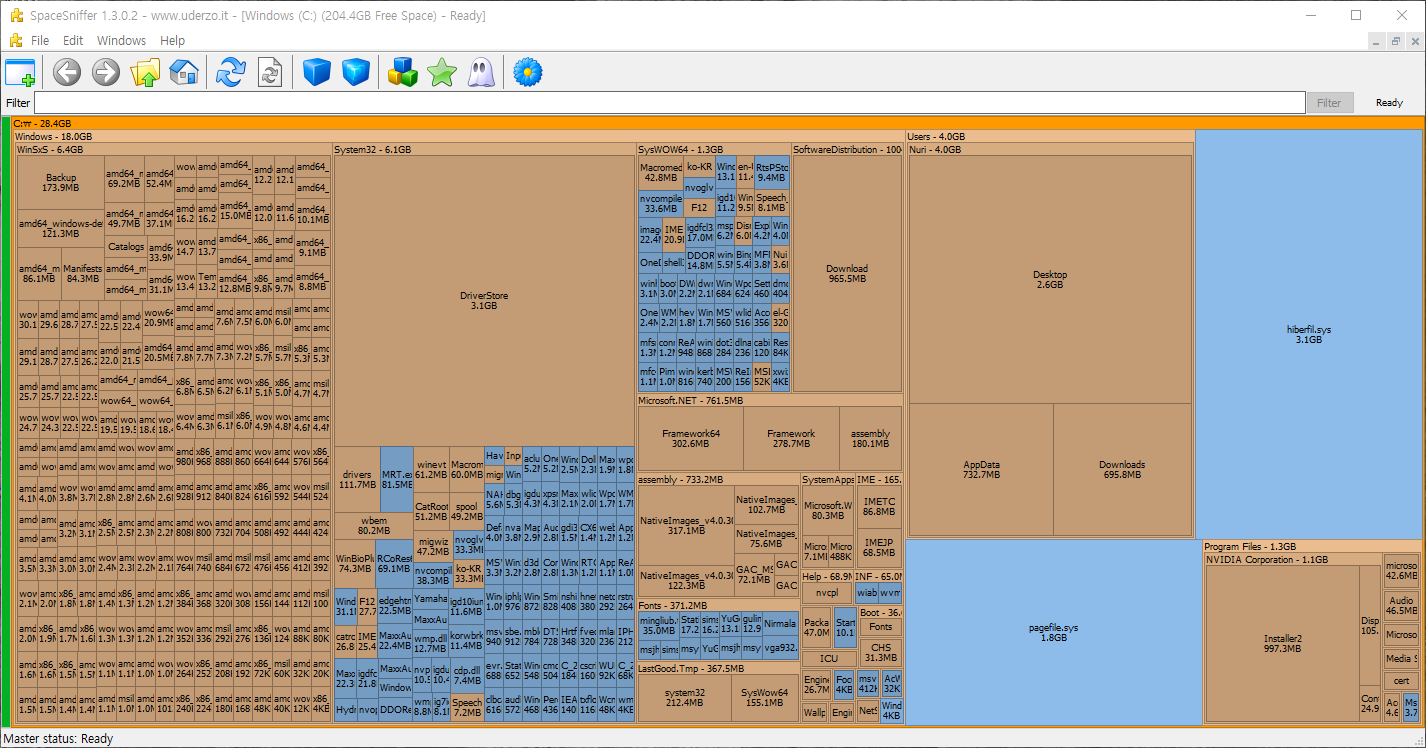
Task: Click the second, lighter blue cube icon
Action: click(356, 72)
